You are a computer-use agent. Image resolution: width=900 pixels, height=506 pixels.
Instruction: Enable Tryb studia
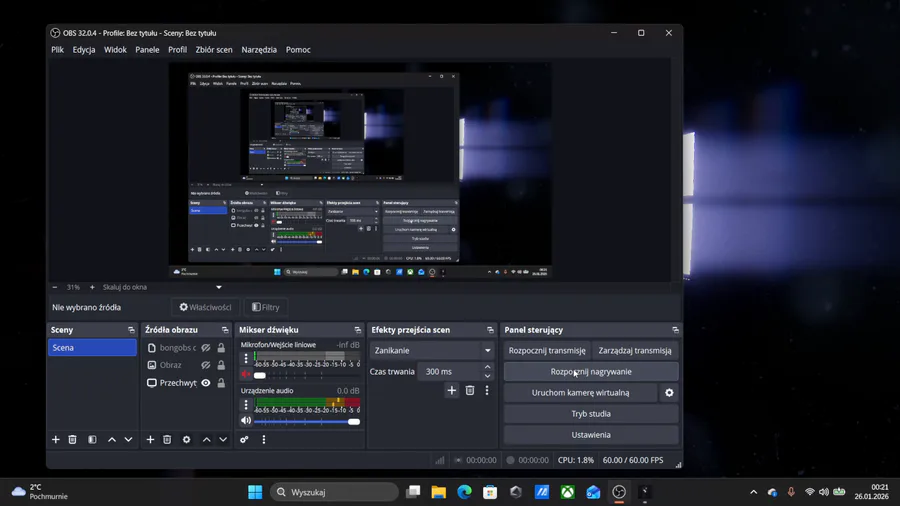pos(591,414)
